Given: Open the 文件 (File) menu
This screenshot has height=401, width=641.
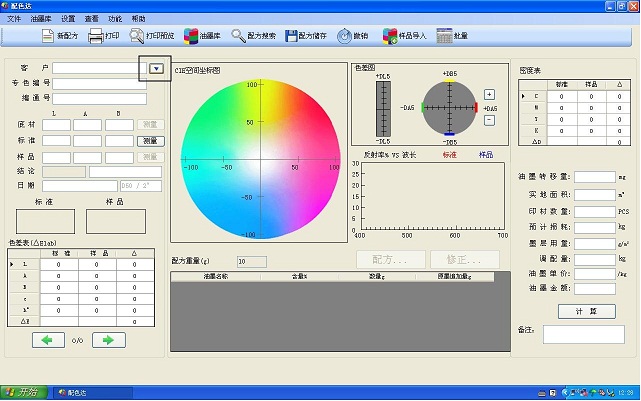Looking at the screenshot, I should [14, 19].
